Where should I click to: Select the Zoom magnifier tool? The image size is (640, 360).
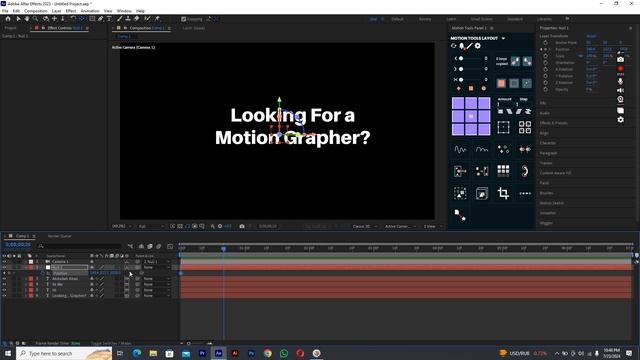pos(36,19)
